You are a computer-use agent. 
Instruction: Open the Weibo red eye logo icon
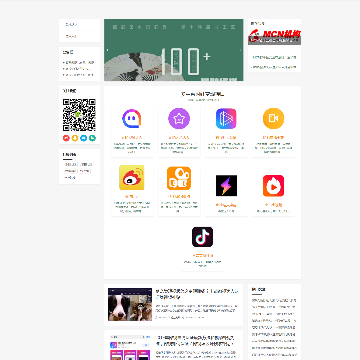point(132,178)
